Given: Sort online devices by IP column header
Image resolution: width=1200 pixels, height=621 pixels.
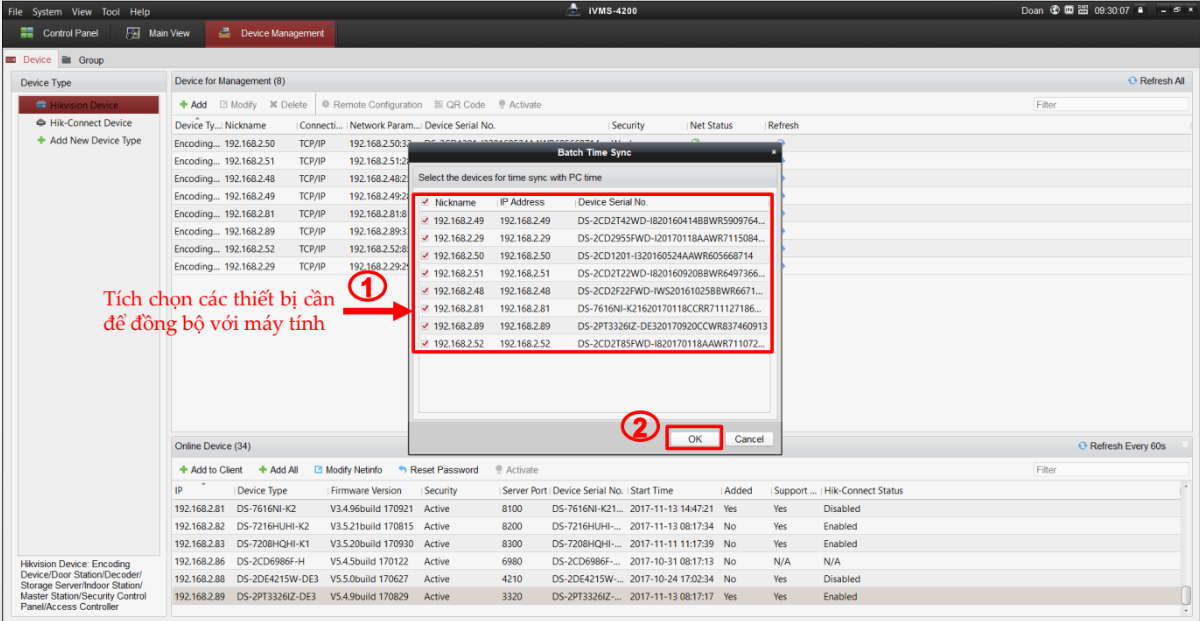Looking at the screenshot, I should pyautogui.click(x=200, y=491).
